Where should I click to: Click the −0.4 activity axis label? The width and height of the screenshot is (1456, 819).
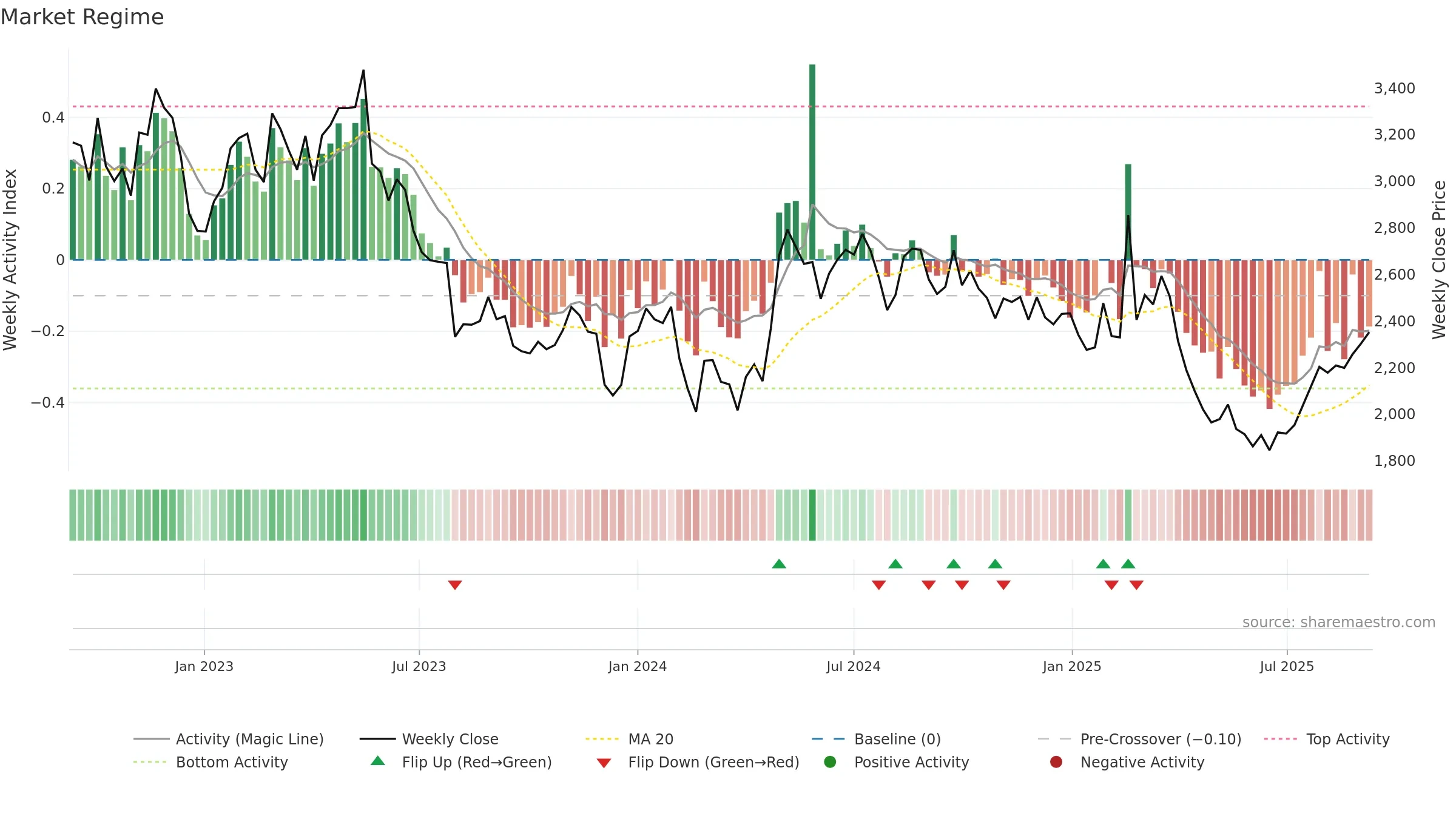[x=48, y=402]
